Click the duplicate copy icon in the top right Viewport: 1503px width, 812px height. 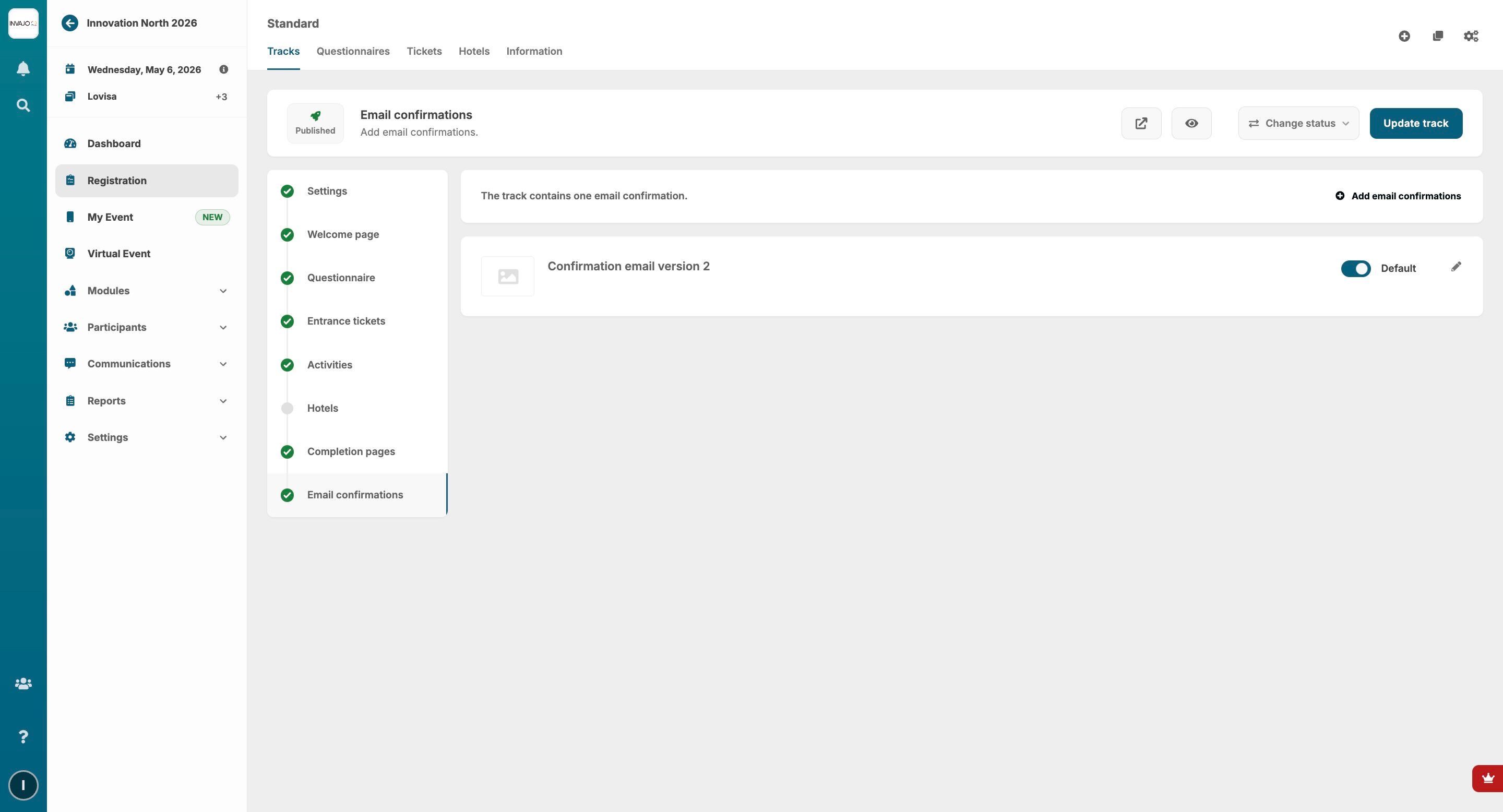(x=1438, y=36)
